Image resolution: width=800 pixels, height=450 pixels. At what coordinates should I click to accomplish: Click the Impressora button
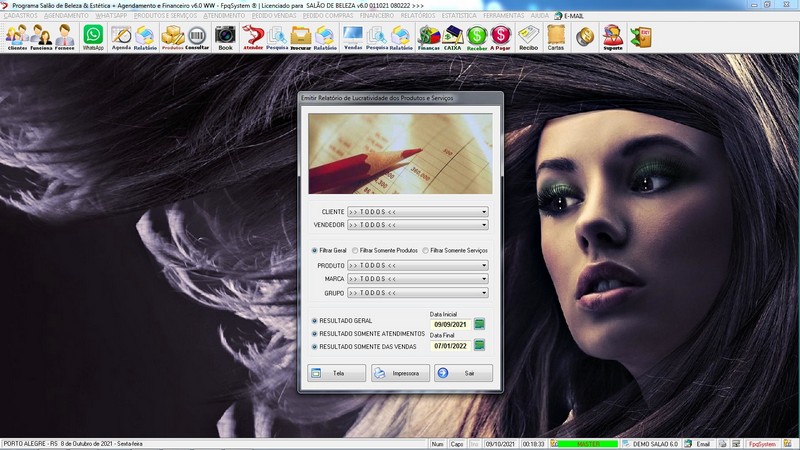pos(400,373)
